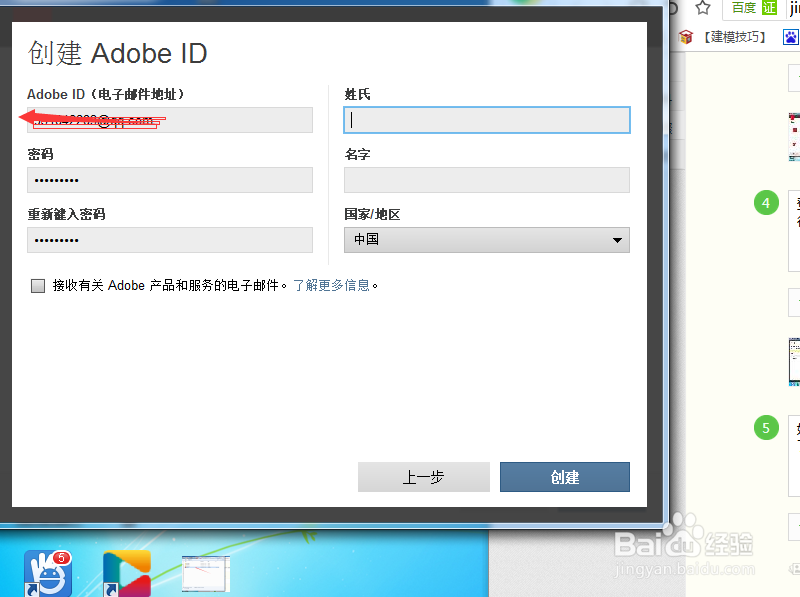Image resolution: width=800 pixels, height=597 pixels.
Task: Click the 创建 button to create ID
Action: point(565,477)
